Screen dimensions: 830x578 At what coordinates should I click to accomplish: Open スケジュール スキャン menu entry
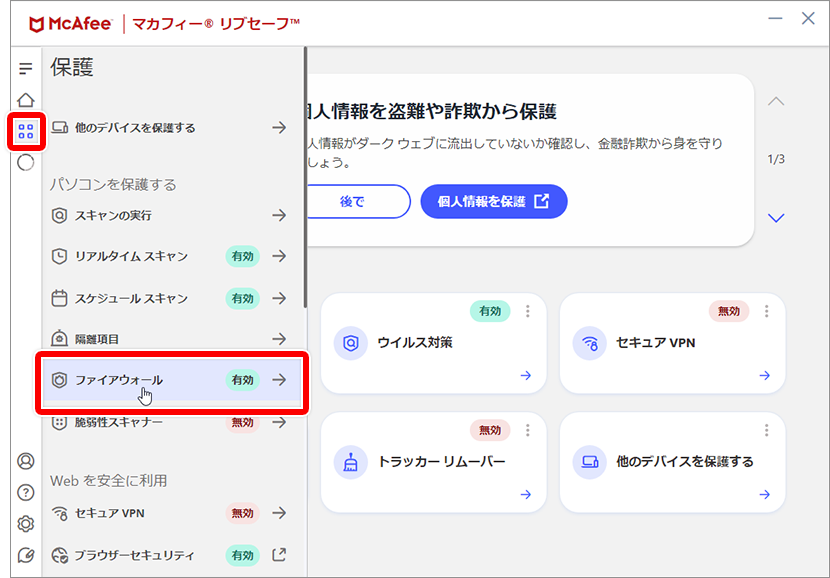pos(169,299)
